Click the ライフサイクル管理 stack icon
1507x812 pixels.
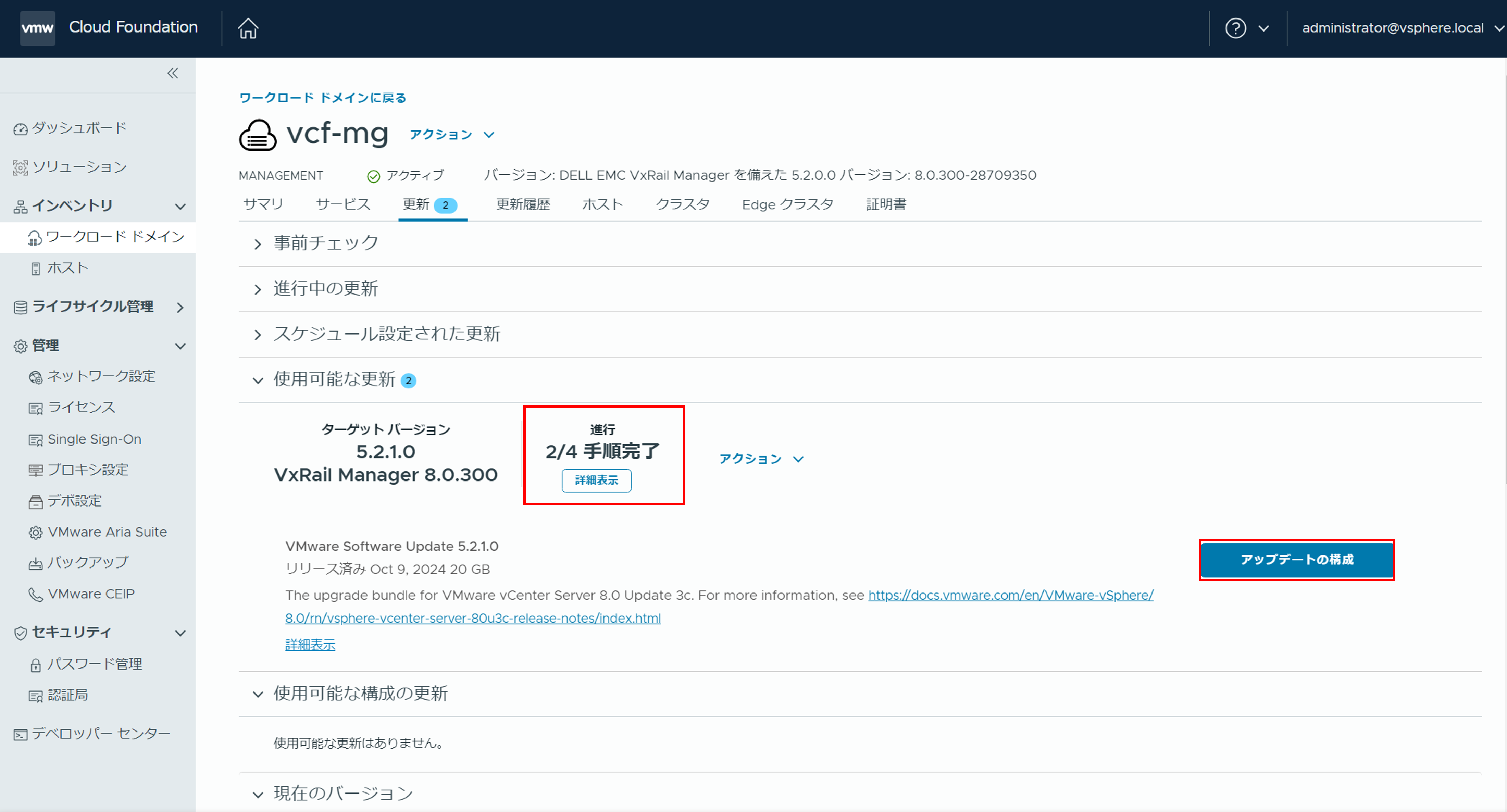tap(21, 307)
